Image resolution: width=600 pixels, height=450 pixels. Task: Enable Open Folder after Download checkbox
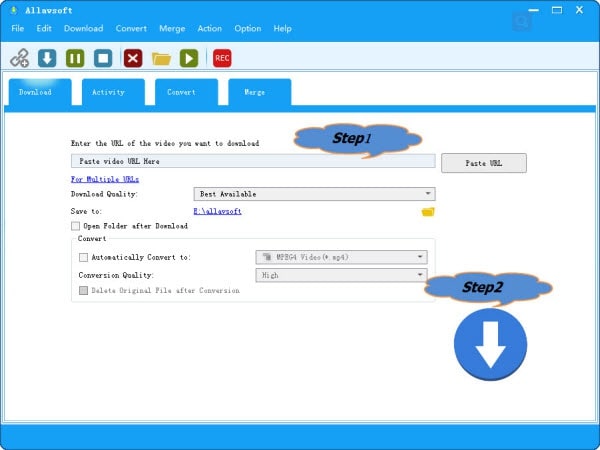pos(76,226)
